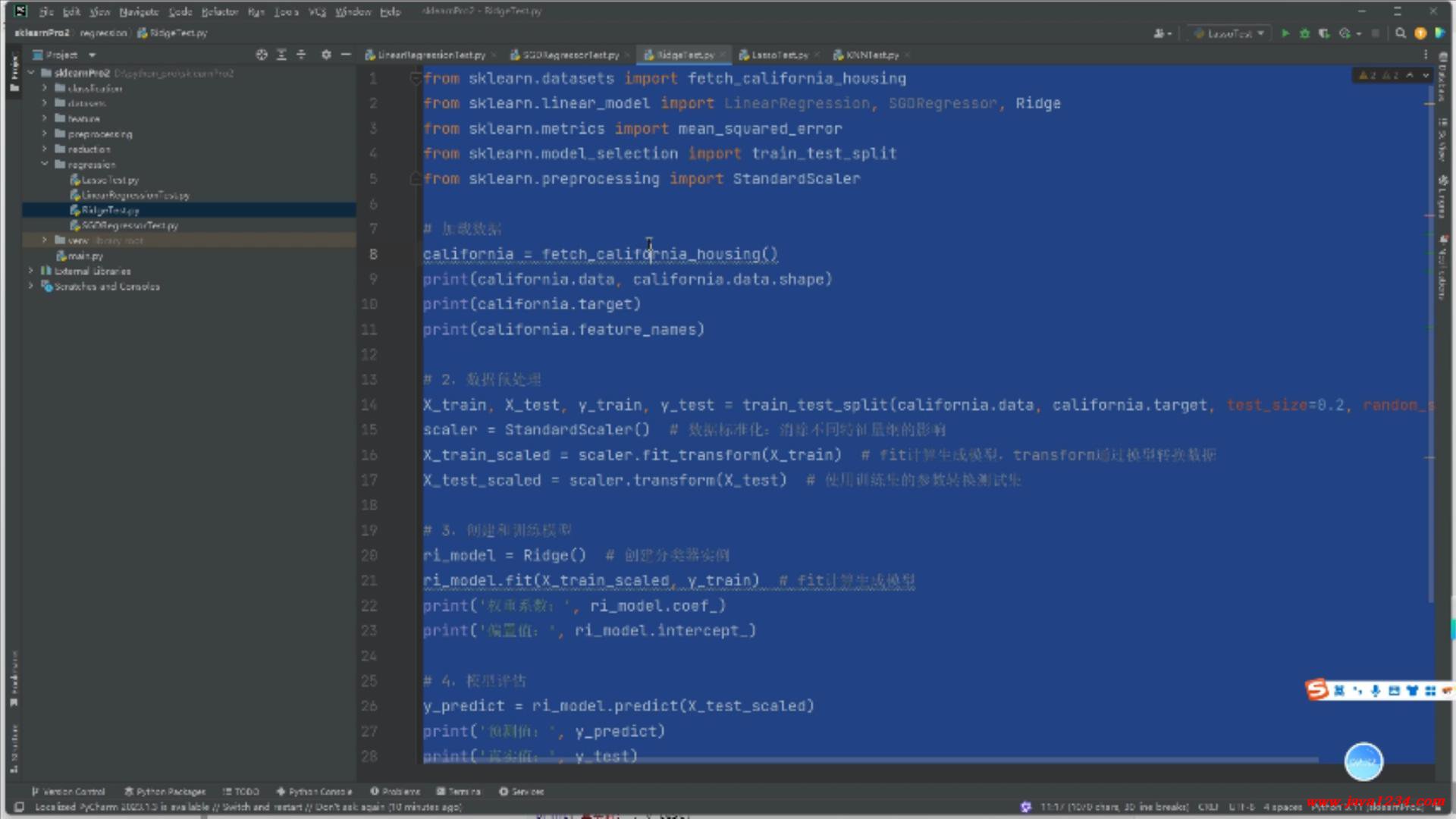The height and width of the screenshot is (819, 1456).
Task: Start debugging with the bug icon
Action: pos(1304,33)
